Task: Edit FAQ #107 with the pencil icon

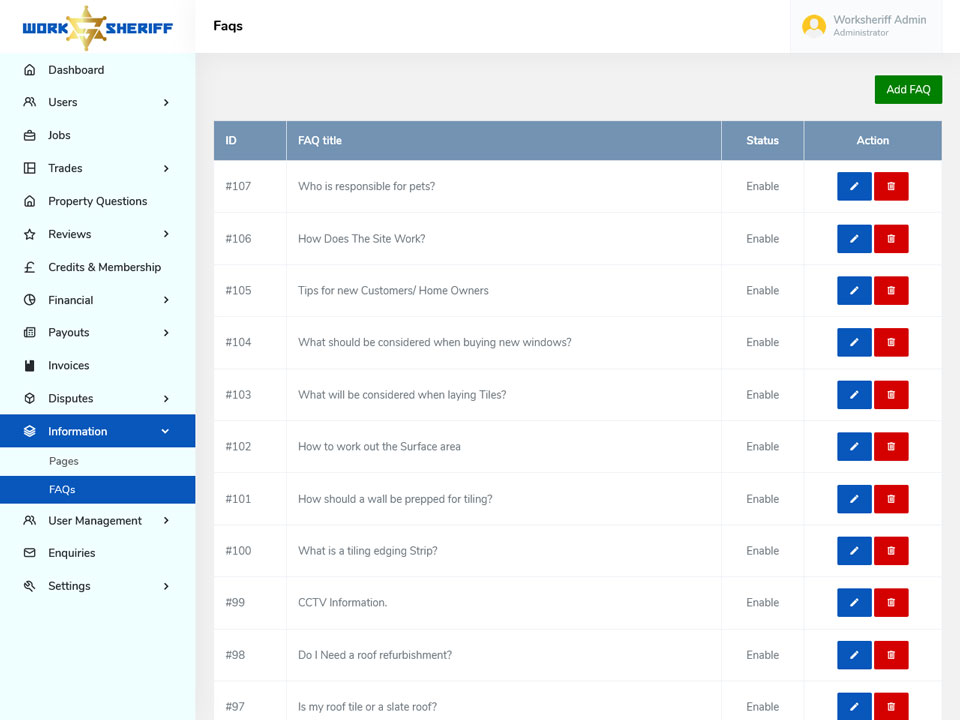Action: (854, 186)
